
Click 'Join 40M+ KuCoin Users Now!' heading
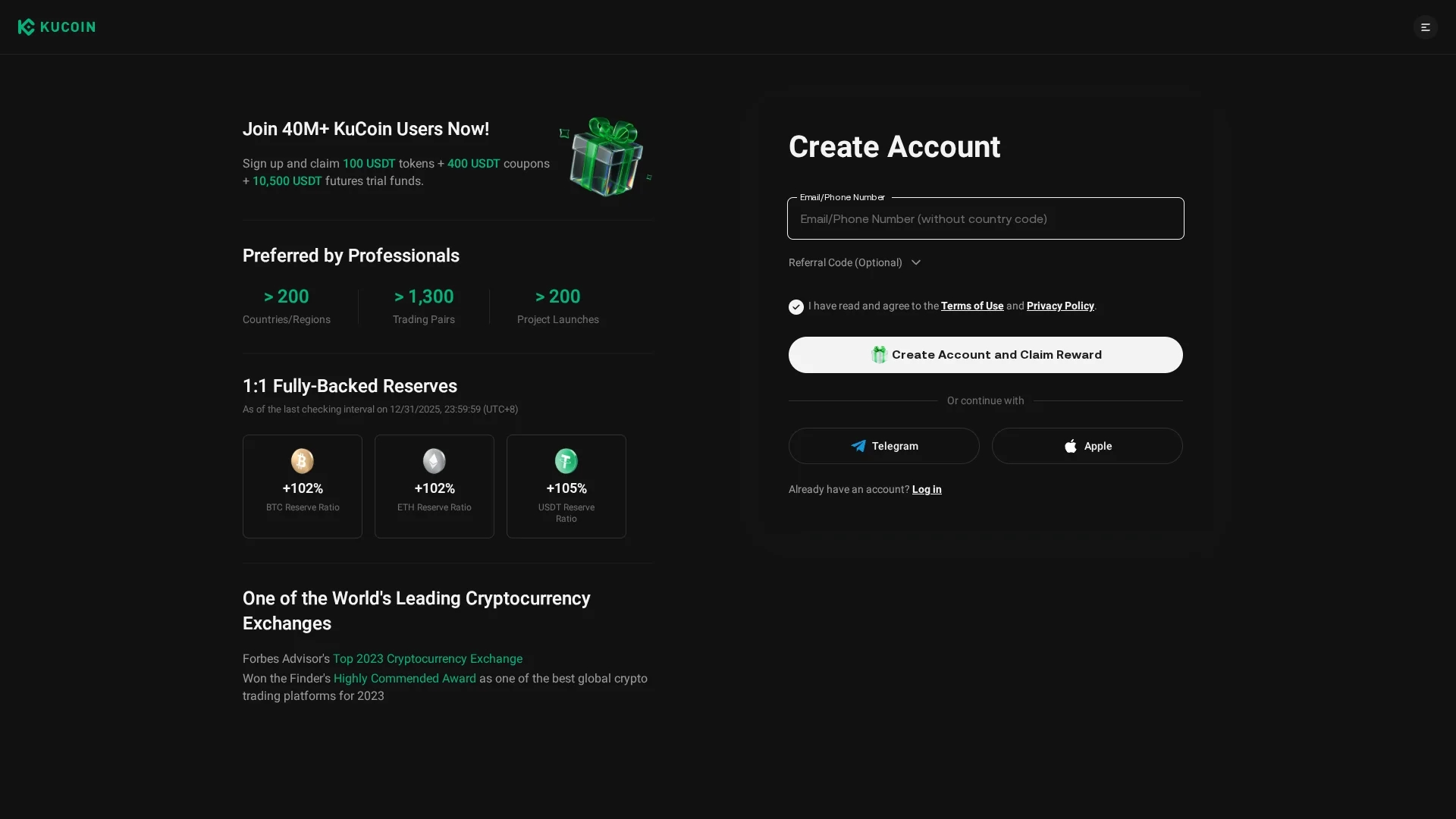(x=366, y=129)
